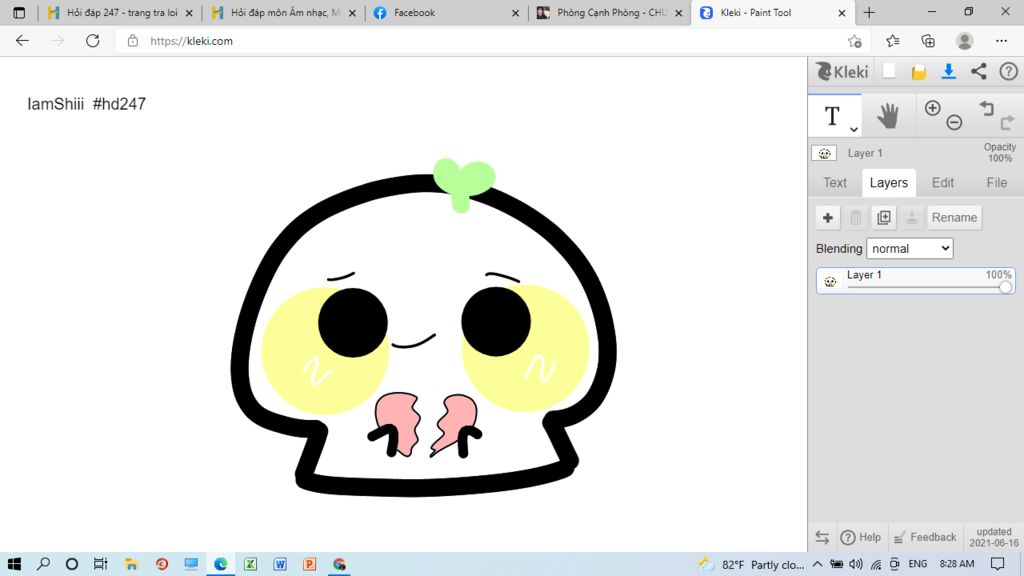The image size is (1024, 576).
Task: Go back to the previous page
Action: coord(22,40)
